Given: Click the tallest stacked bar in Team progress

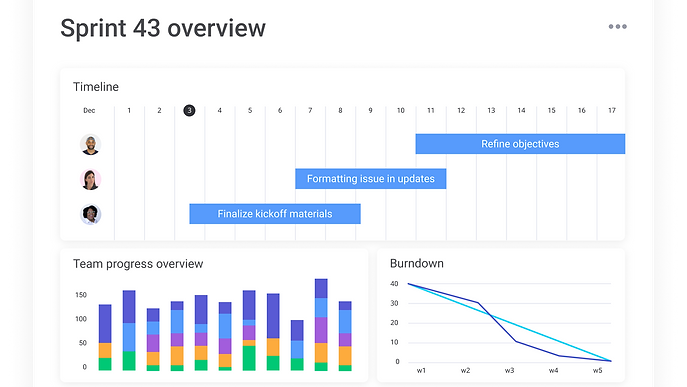Looking at the screenshot, I should (321, 325).
